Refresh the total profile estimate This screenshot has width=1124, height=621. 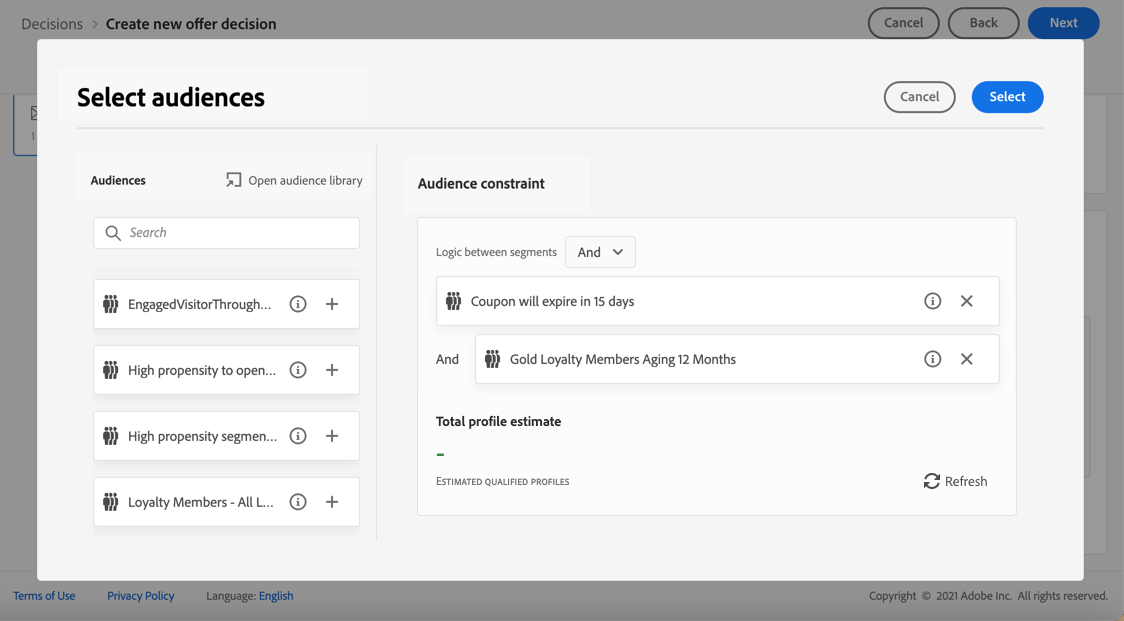pyautogui.click(x=955, y=481)
